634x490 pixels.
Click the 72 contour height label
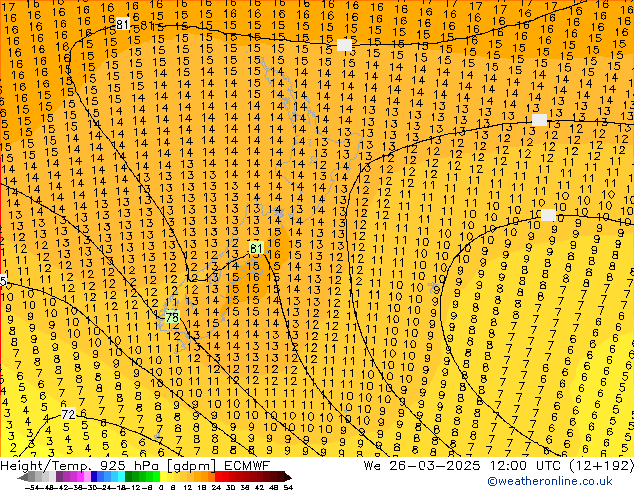point(68,414)
